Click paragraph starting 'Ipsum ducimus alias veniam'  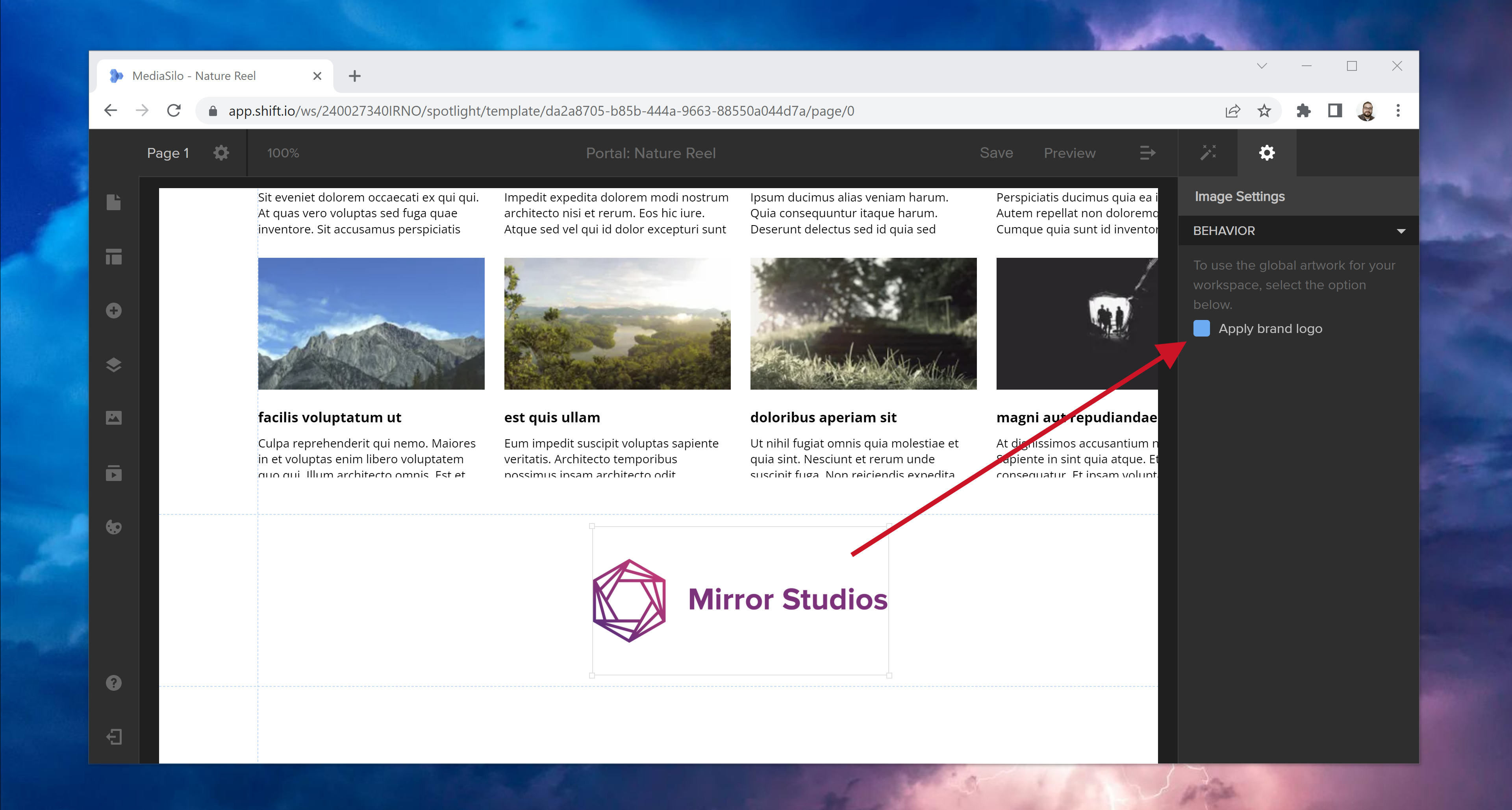[849, 213]
